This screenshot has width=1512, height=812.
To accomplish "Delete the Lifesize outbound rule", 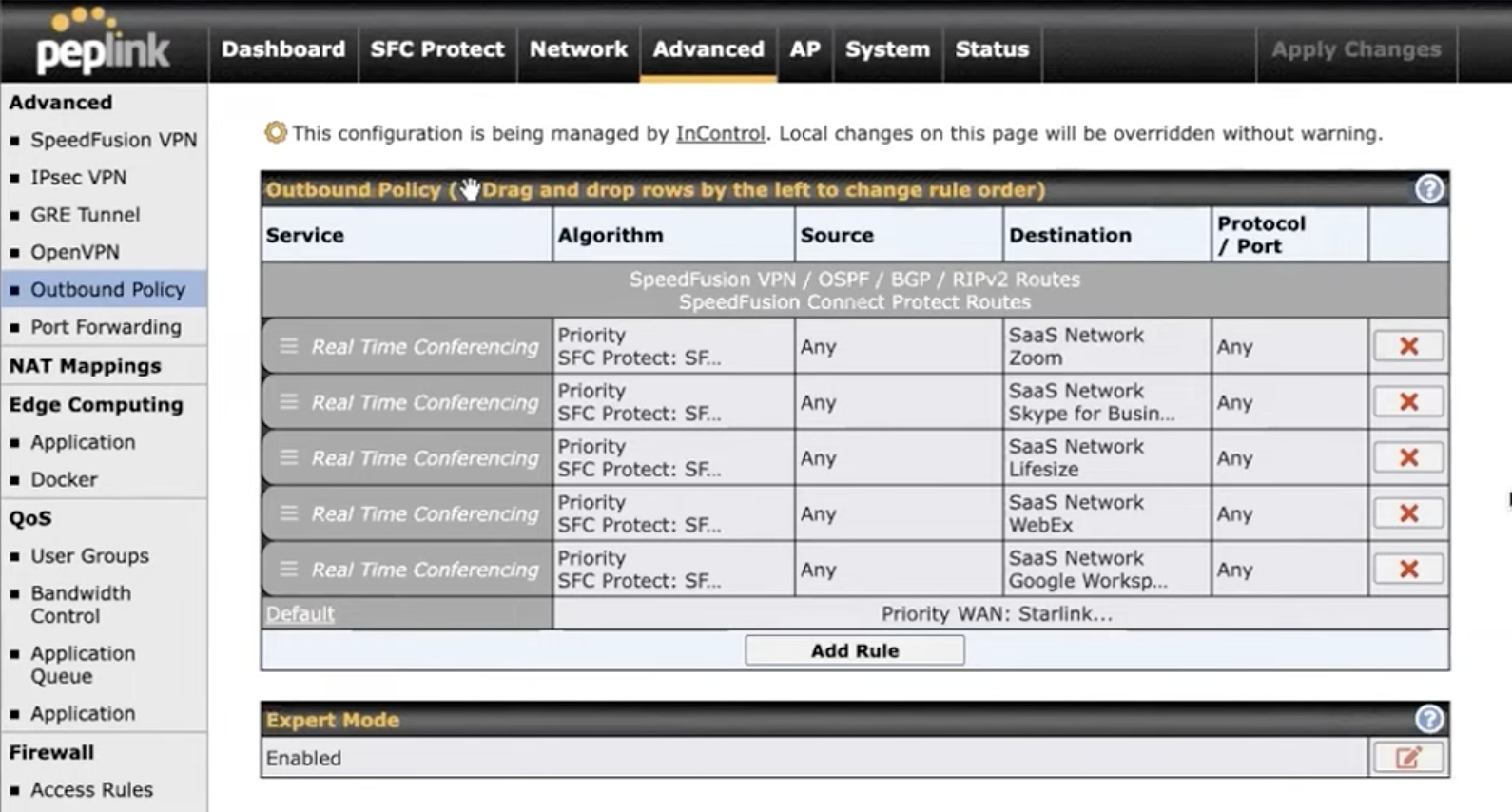I will point(1408,457).
